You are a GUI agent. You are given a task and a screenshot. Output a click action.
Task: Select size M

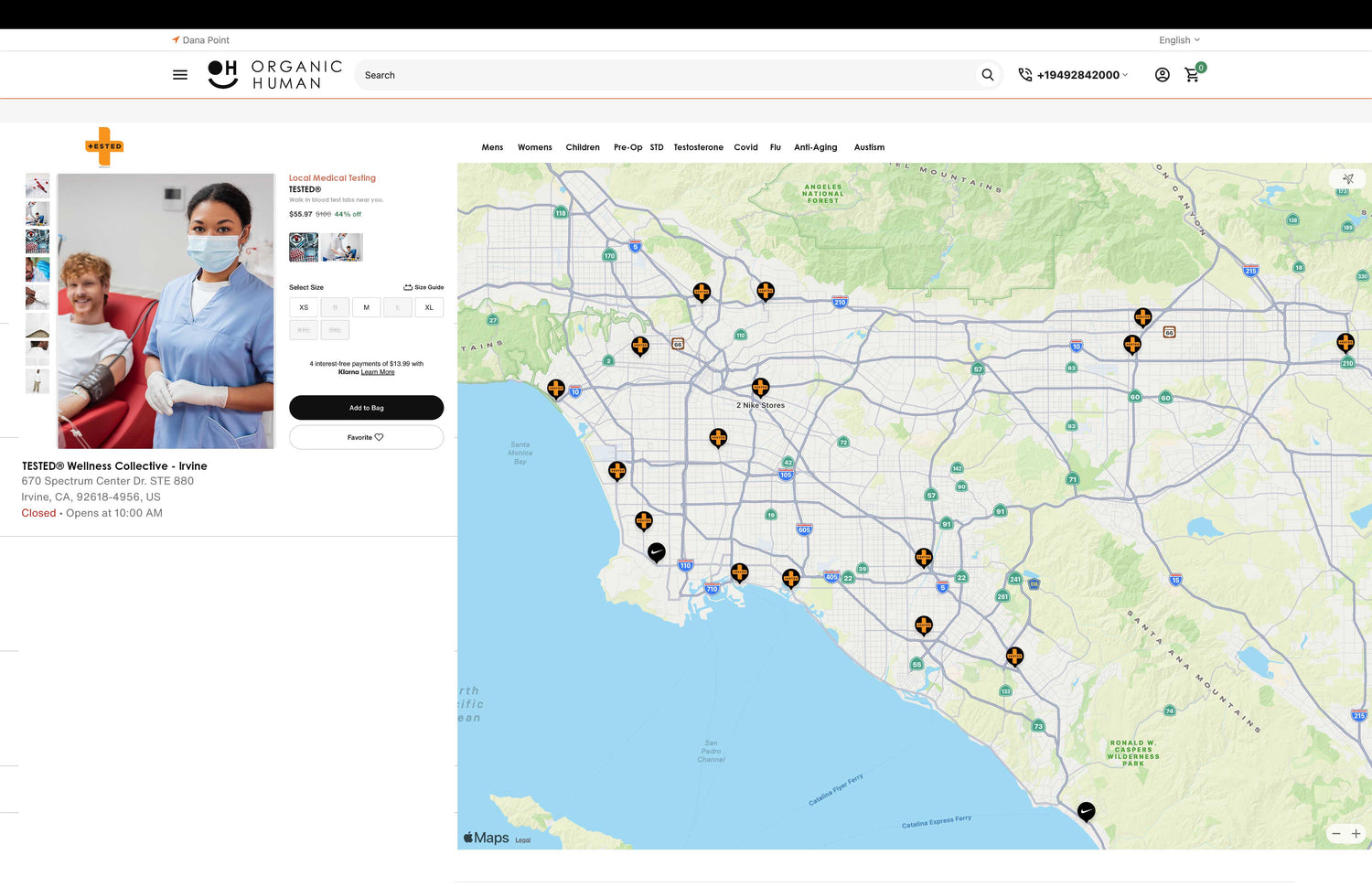366,307
